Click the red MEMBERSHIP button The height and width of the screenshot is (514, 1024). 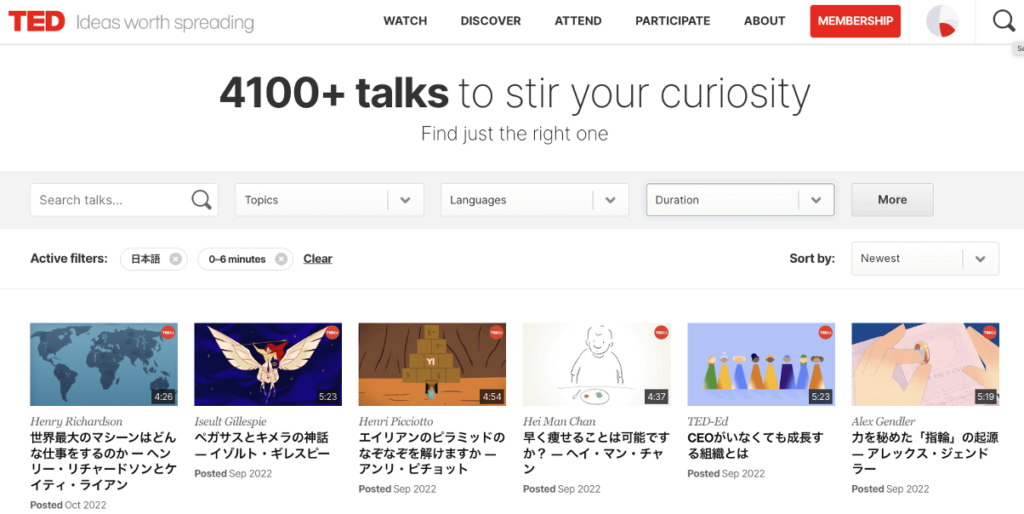coord(855,21)
